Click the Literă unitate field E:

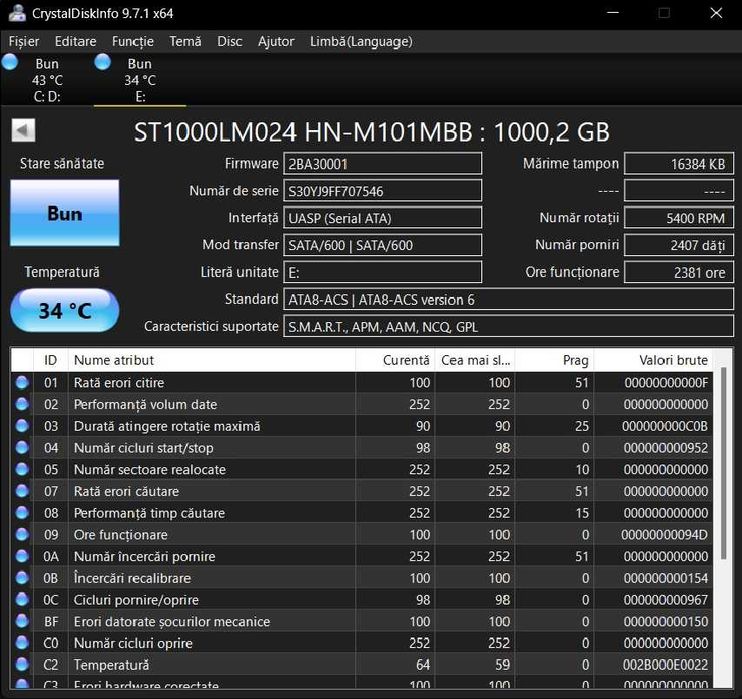[x=382, y=272]
